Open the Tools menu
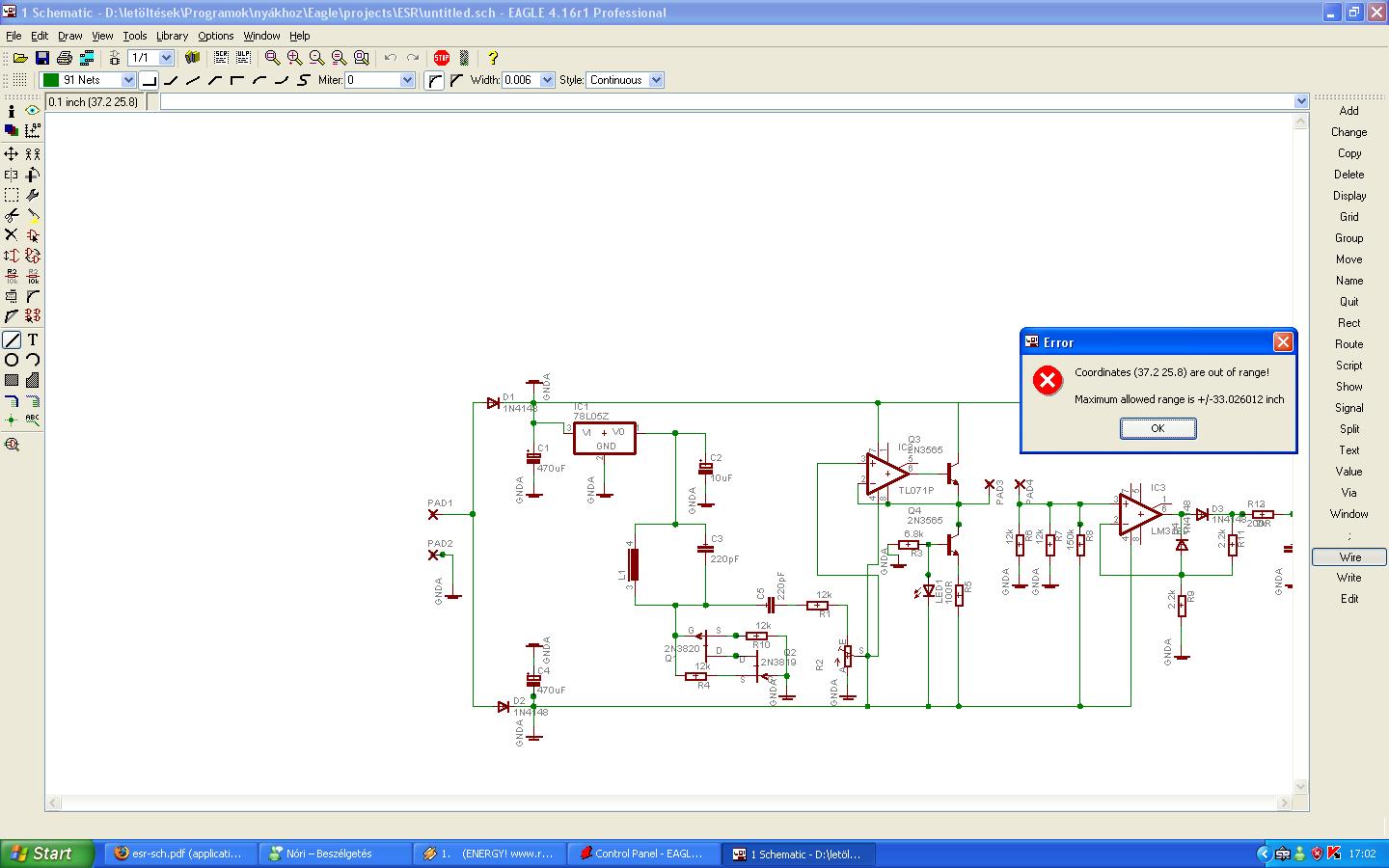This screenshot has width=1389, height=868. [135, 36]
